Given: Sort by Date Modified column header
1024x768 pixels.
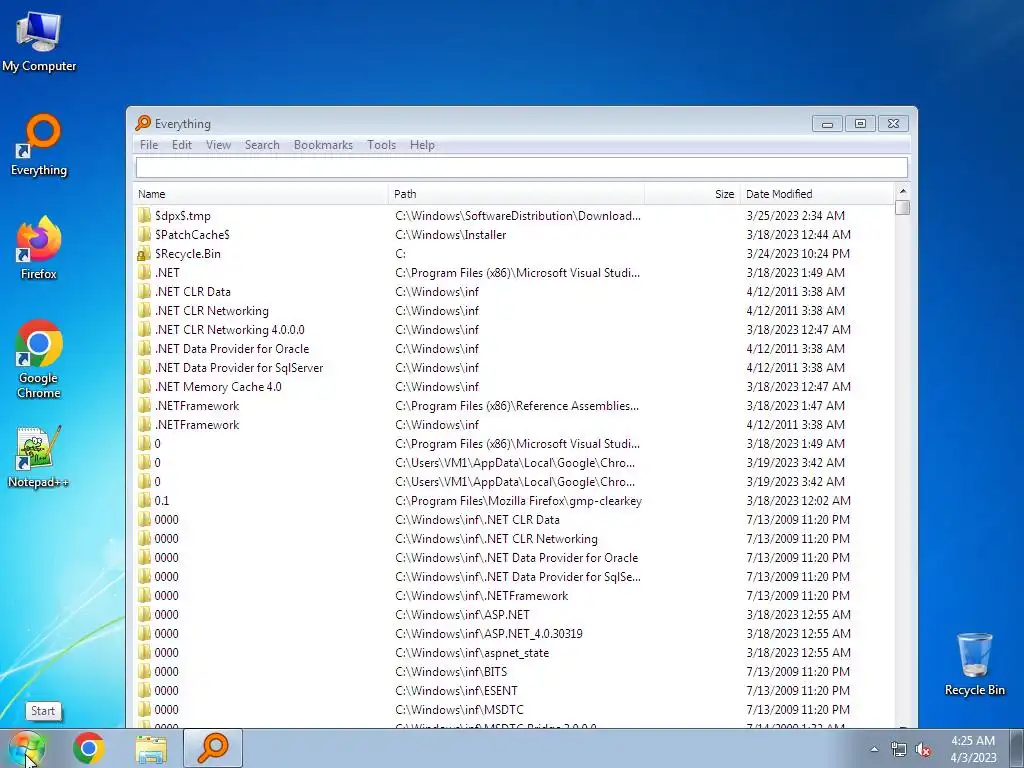Looking at the screenshot, I should [x=818, y=194].
